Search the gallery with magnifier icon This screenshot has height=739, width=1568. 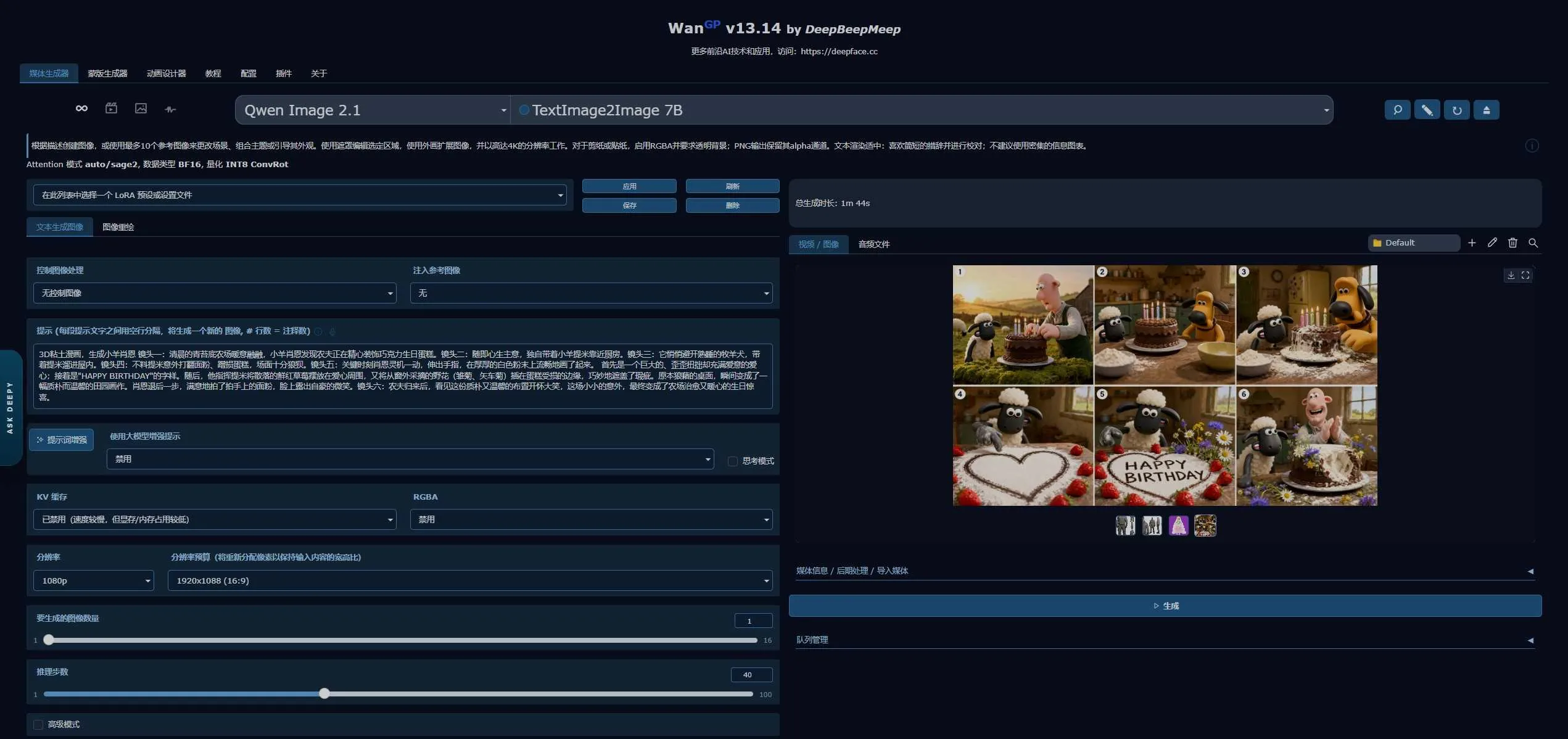[x=1533, y=243]
